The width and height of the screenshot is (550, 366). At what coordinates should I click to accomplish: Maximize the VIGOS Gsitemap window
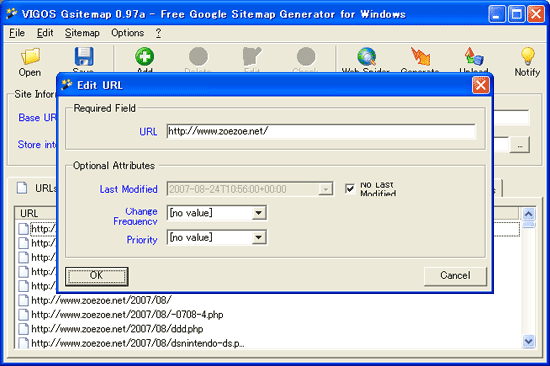[517, 14]
